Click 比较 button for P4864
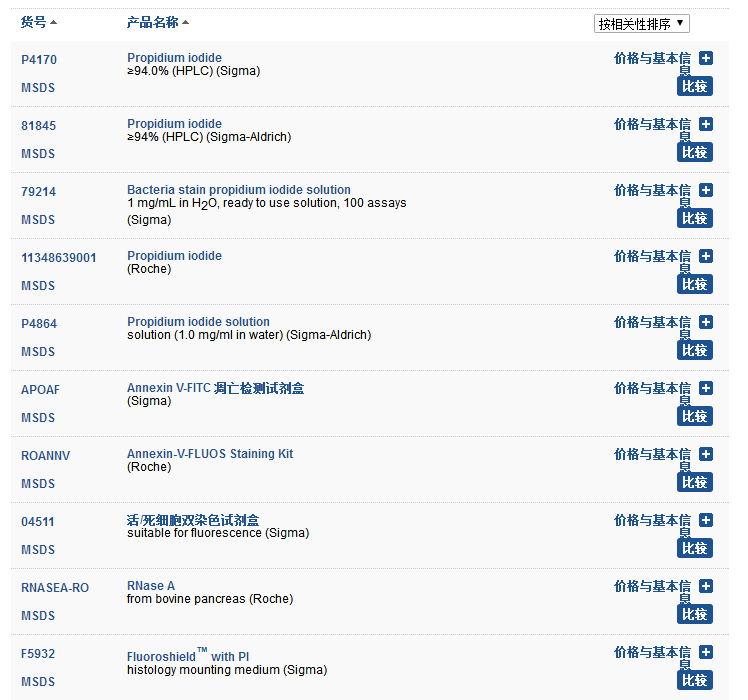The height and width of the screenshot is (700, 748). coord(695,350)
